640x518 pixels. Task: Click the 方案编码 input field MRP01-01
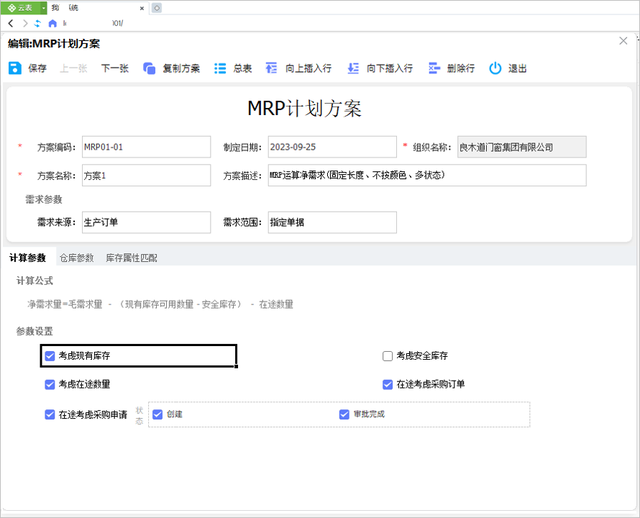click(146, 147)
